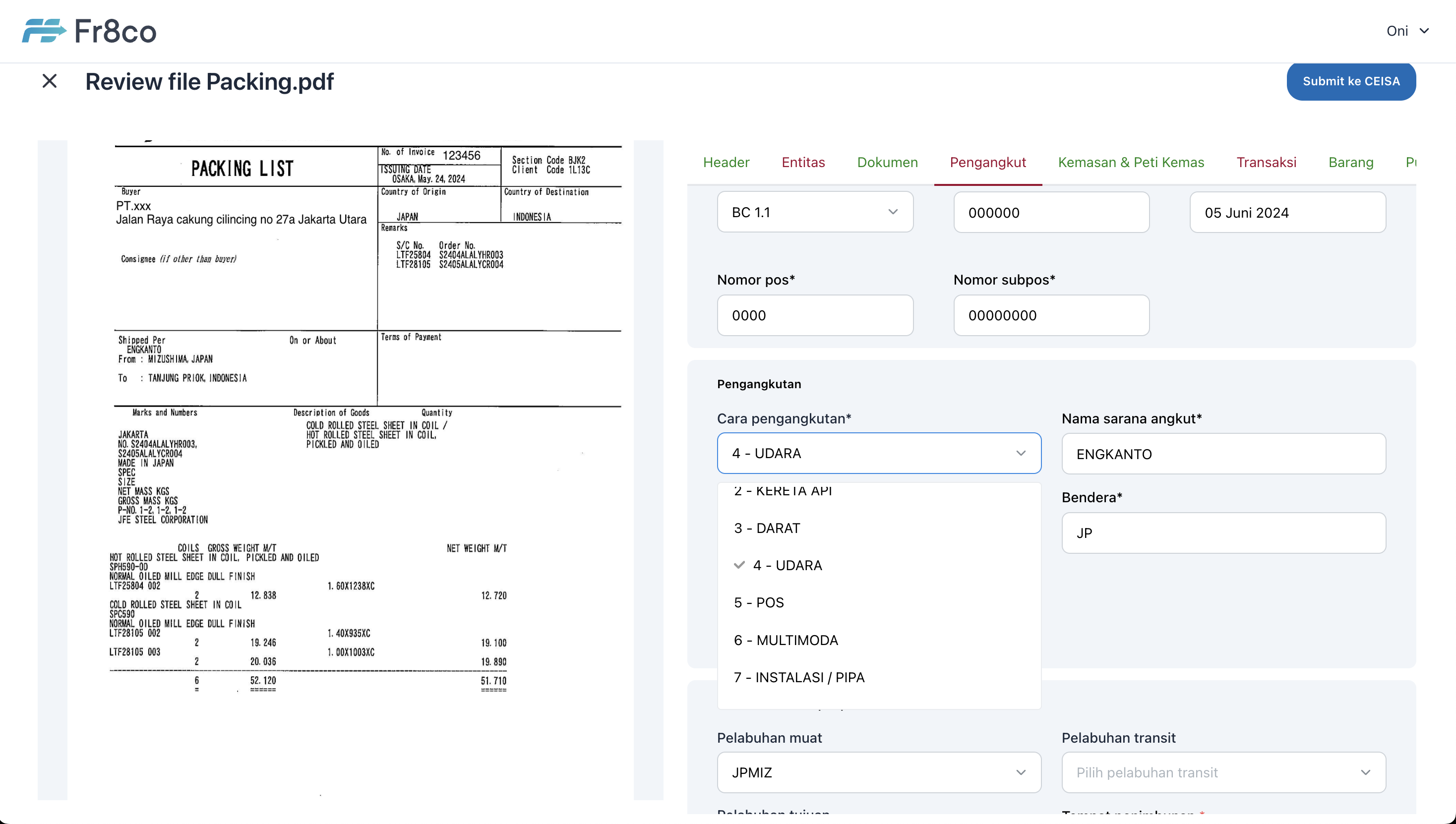This screenshot has width=1456, height=824.
Task: Click the Bendera JP input field
Action: 1223,533
